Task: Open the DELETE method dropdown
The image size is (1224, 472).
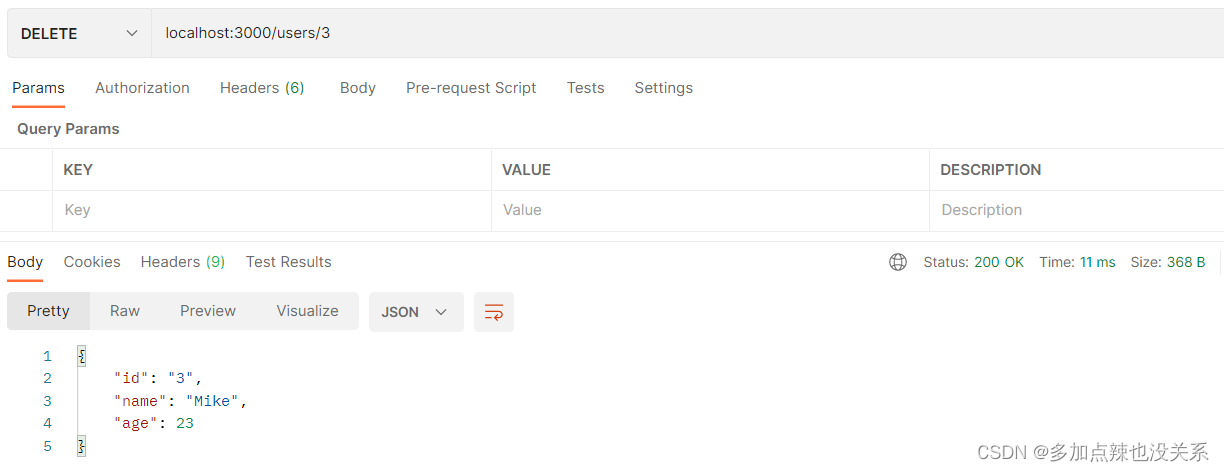Action: click(x=80, y=33)
